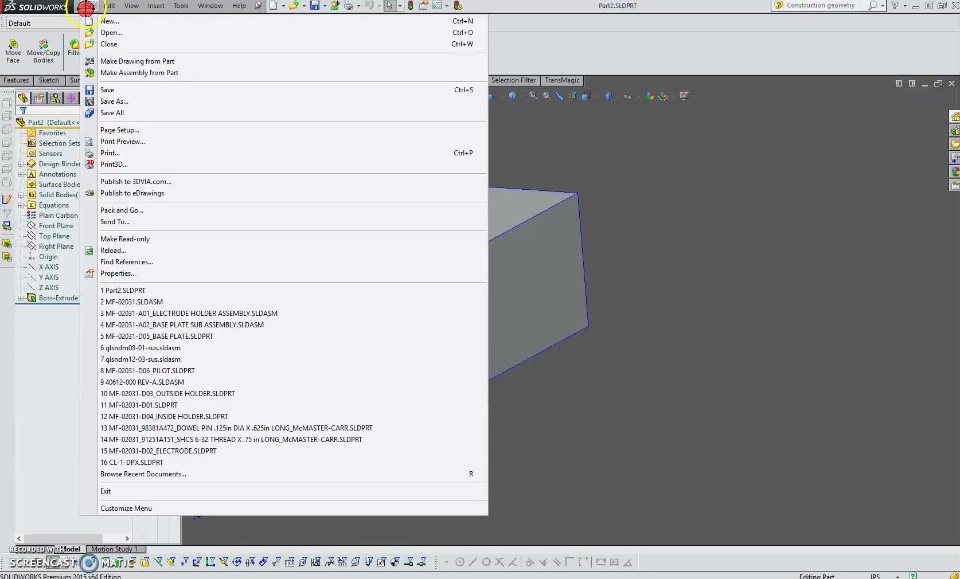The height and width of the screenshot is (579, 960).
Task: Click the Apply Scene icon
Action: click(663, 96)
